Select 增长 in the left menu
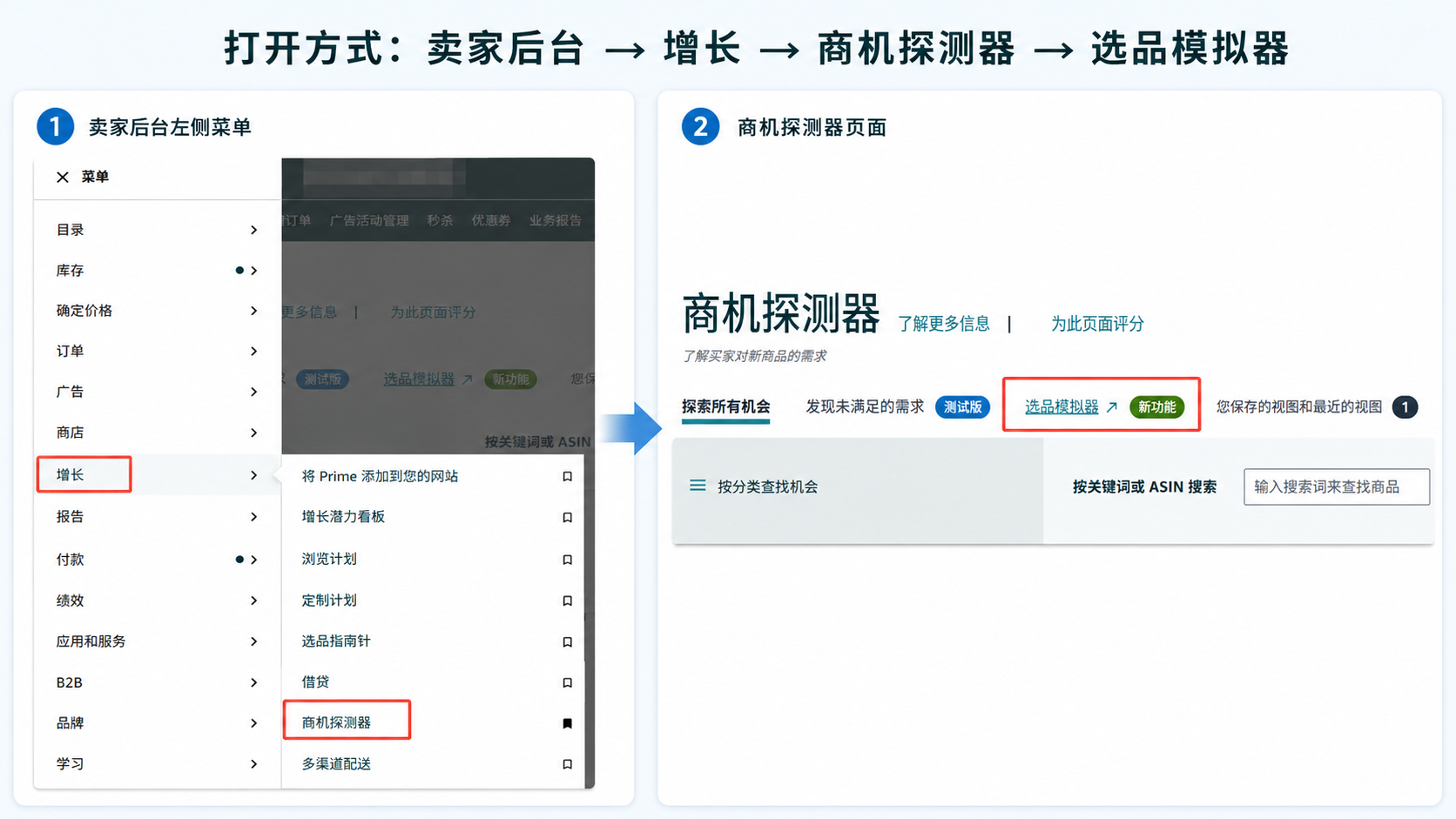The height and width of the screenshot is (819, 1456). (x=71, y=474)
